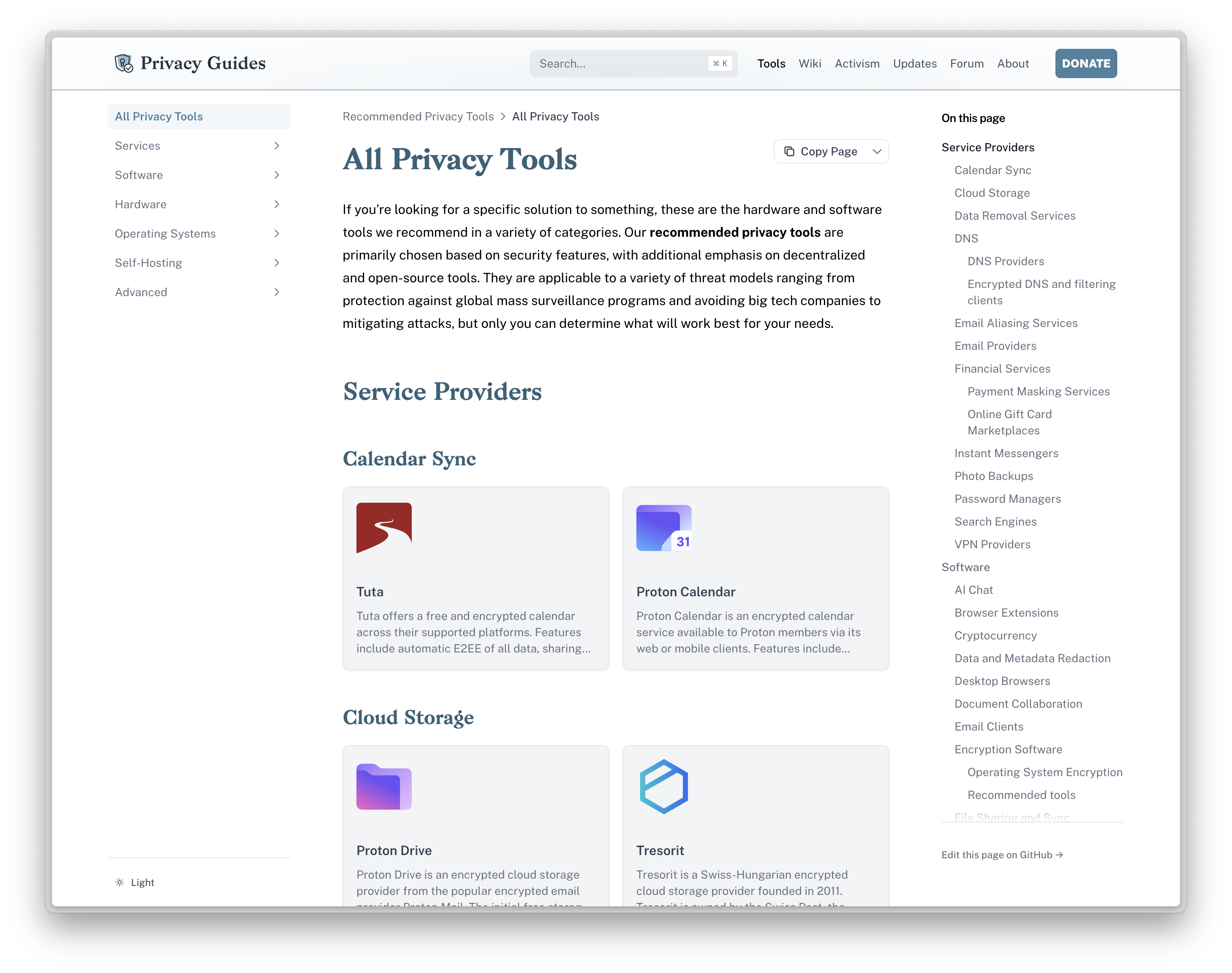Jump to Calendar Sync in page outline

coord(993,170)
